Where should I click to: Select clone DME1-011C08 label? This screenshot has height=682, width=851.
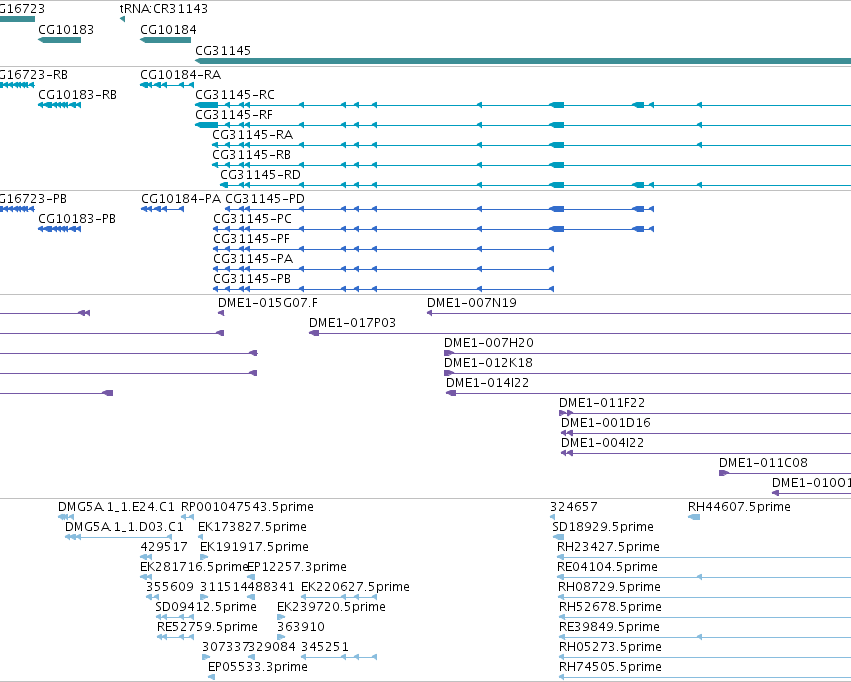764,463
